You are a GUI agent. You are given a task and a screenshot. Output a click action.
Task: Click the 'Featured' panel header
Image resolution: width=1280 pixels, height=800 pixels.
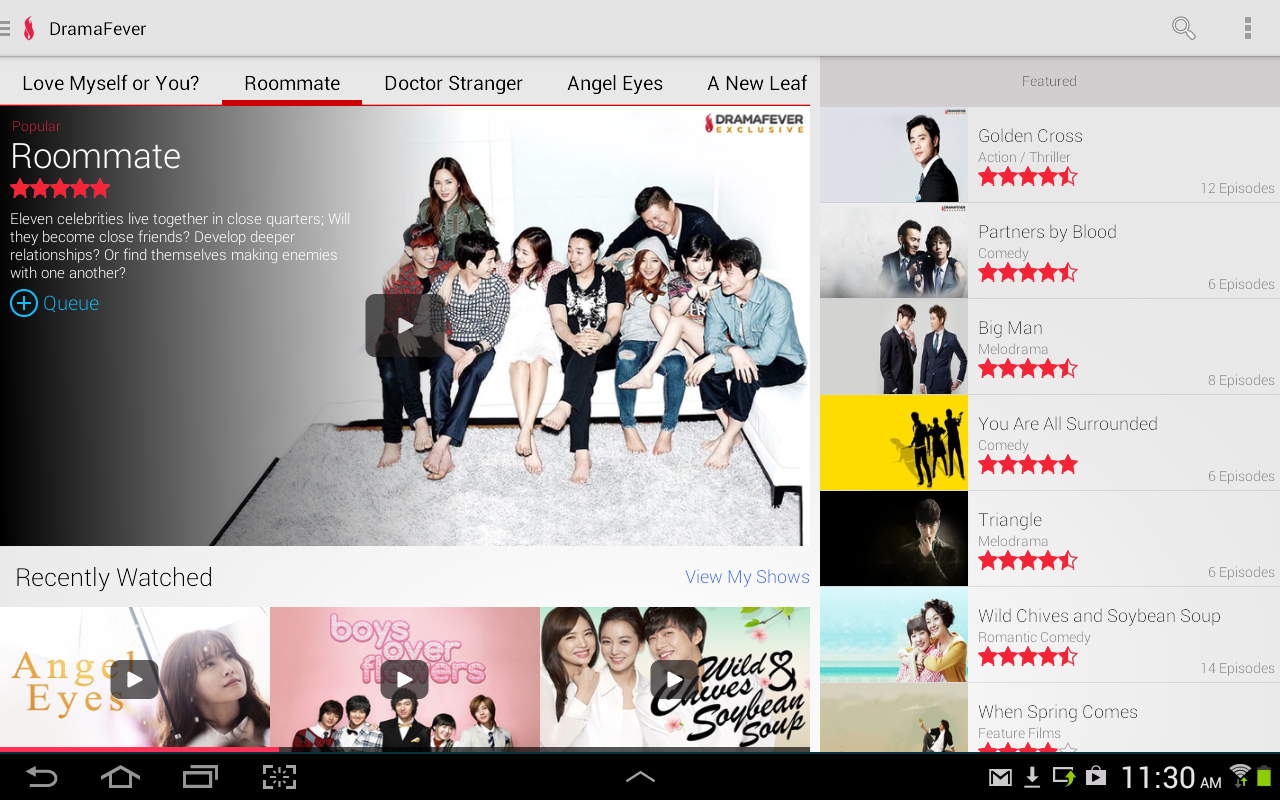pos(1050,81)
